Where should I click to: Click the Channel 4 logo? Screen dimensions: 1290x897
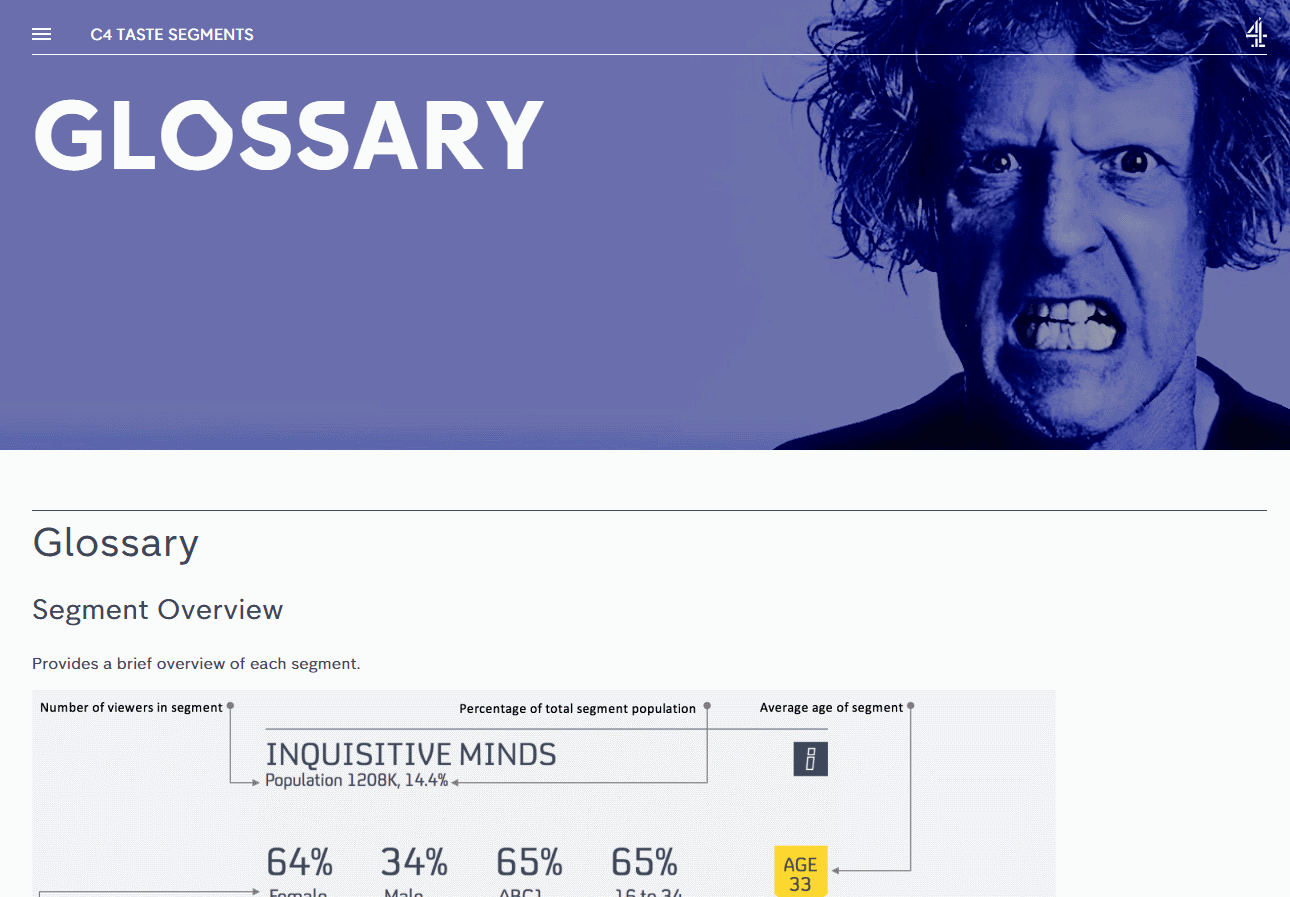tap(1256, 34)
